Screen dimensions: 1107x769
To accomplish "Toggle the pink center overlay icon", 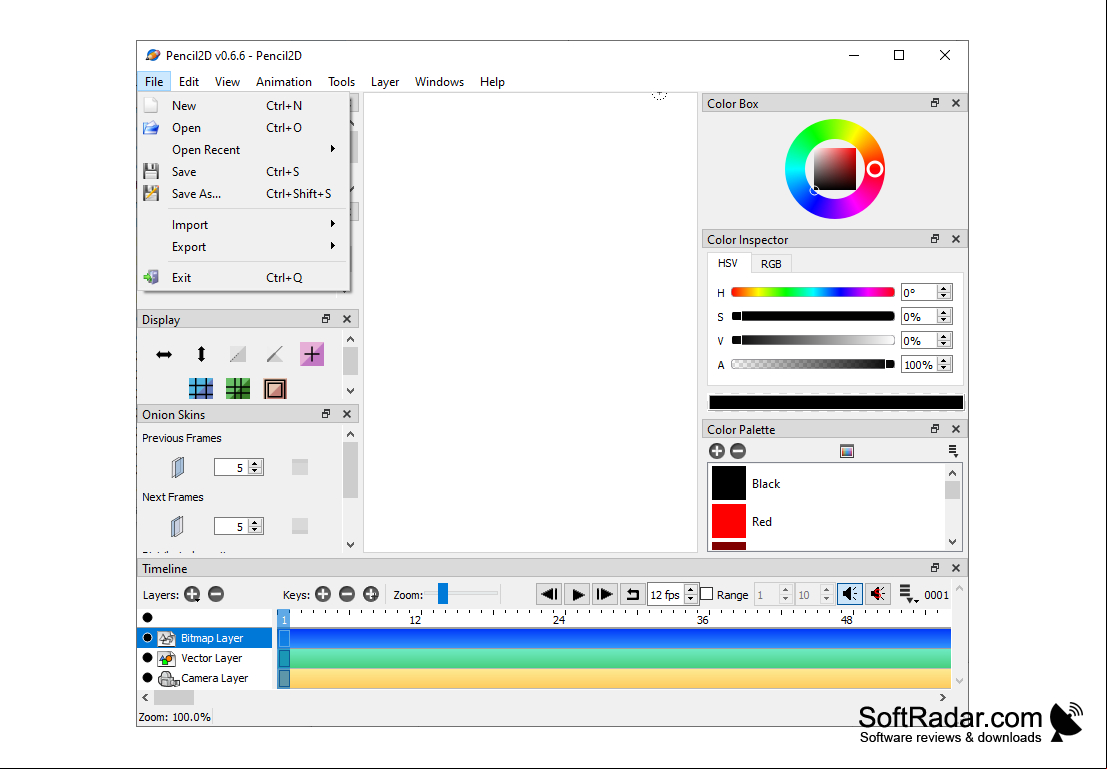I will [x=312, y=354].
